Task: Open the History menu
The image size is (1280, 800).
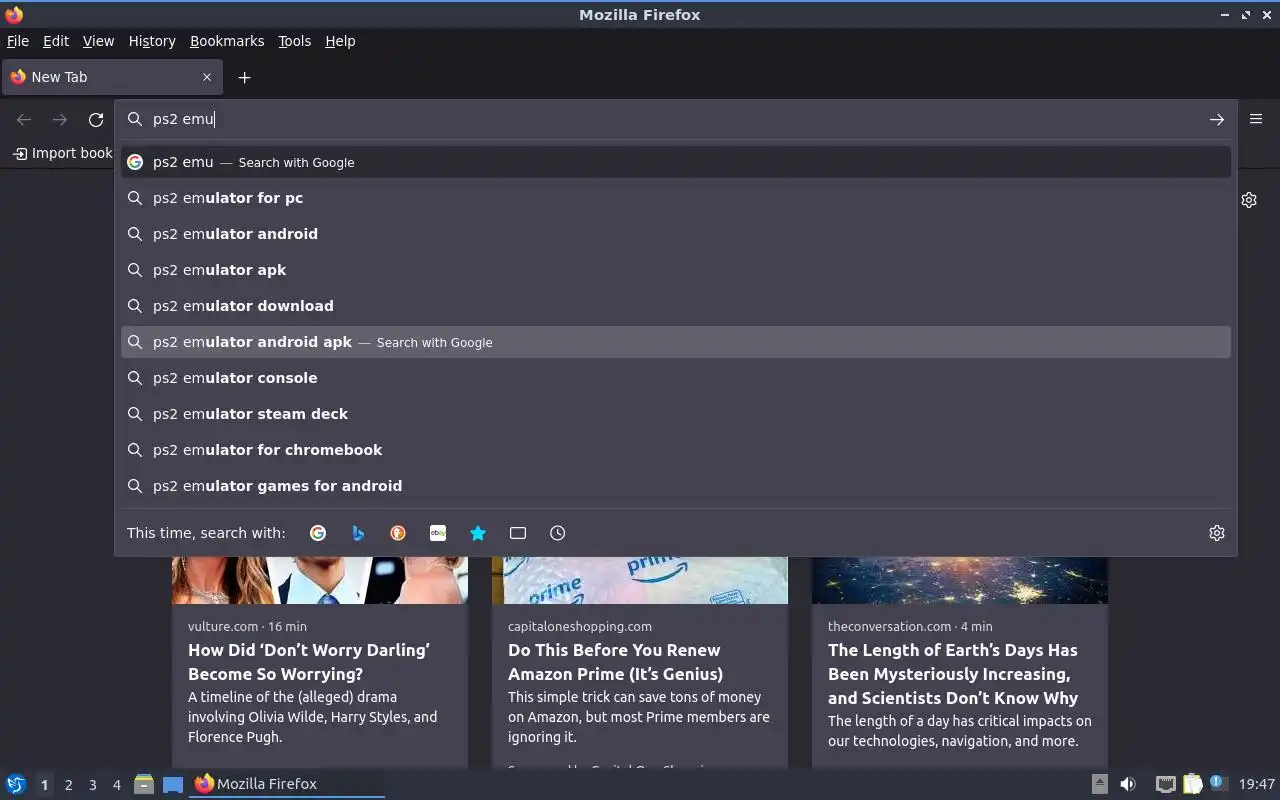Action: pos(152,41)
